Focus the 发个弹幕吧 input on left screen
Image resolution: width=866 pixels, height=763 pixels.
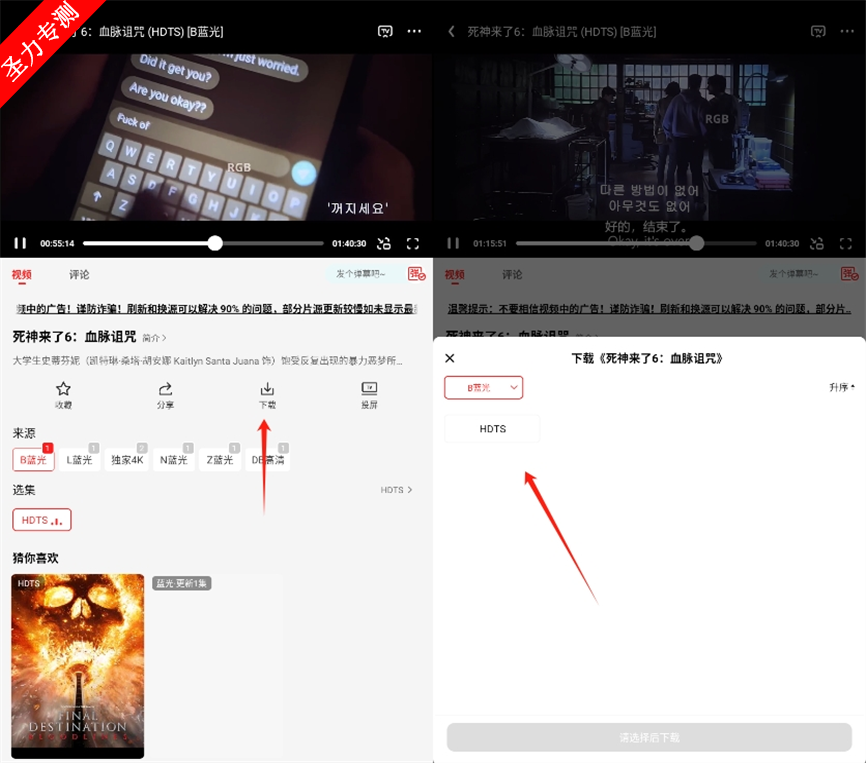362,273
